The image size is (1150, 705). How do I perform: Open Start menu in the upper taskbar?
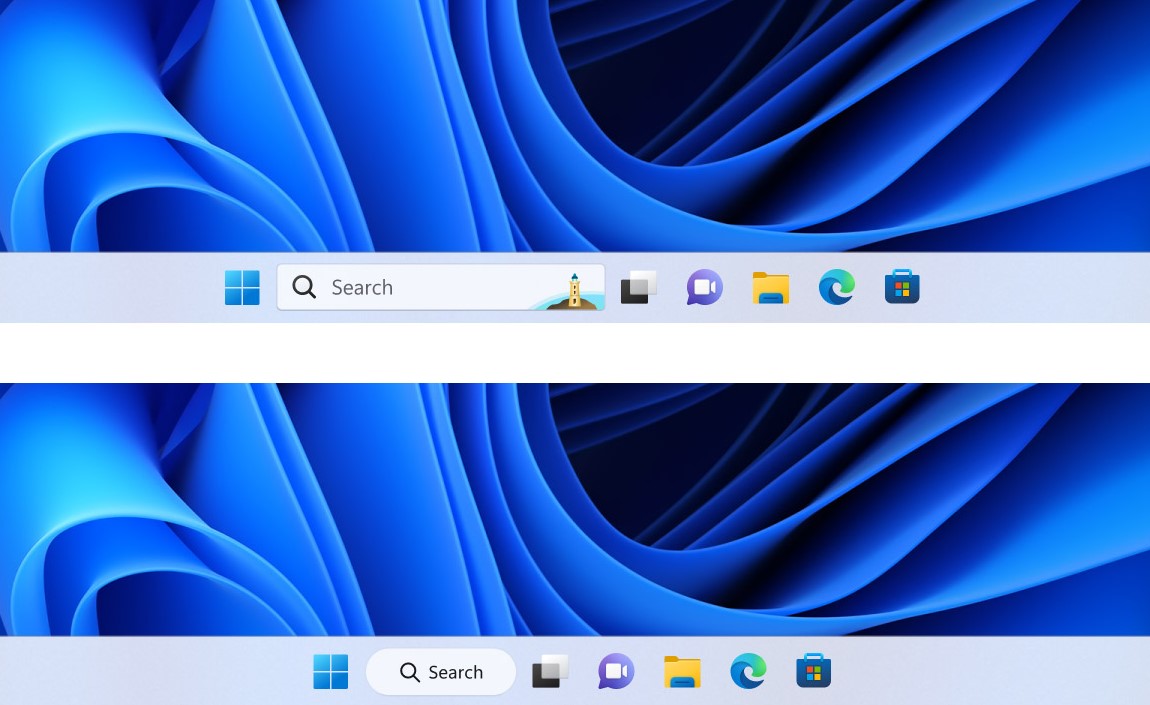(242, 288)
